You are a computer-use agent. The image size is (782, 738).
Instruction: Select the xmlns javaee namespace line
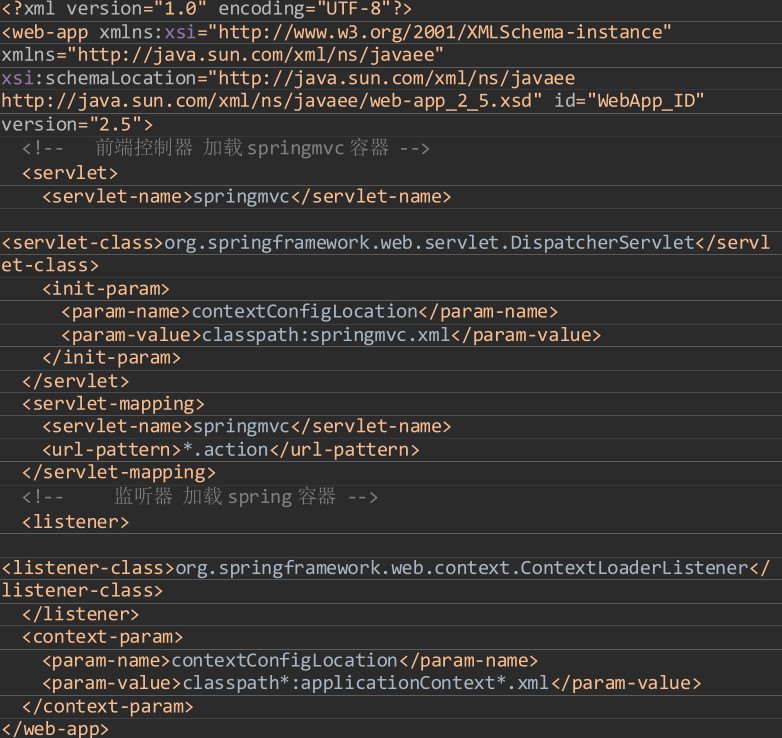pyautogui.click(x=222, y=55)
